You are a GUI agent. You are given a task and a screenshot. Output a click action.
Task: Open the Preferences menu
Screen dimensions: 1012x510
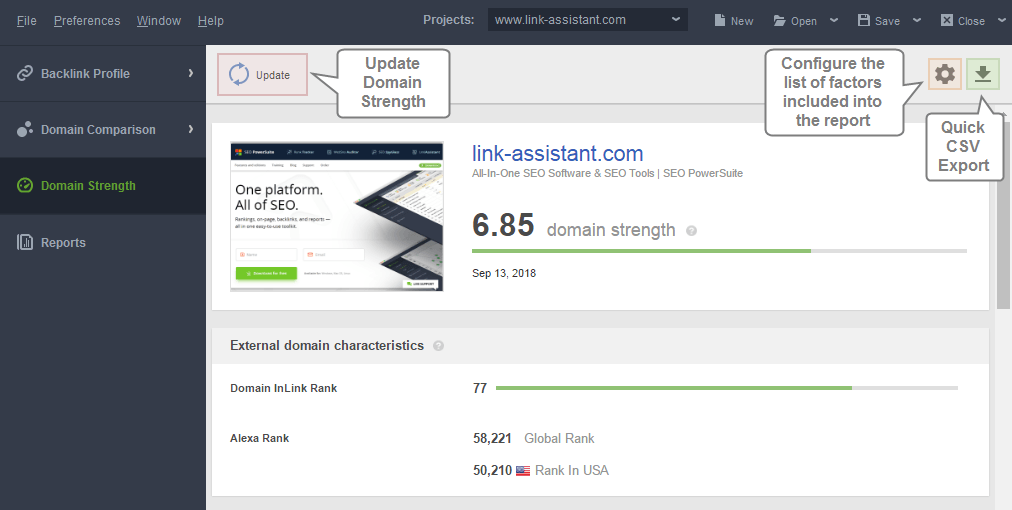point(87,21)
